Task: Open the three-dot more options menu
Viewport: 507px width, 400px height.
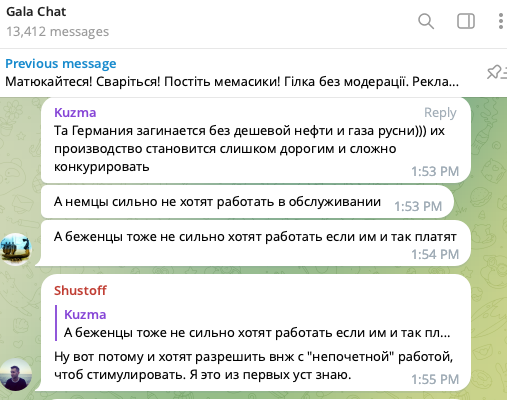Action: pos(501,21)
